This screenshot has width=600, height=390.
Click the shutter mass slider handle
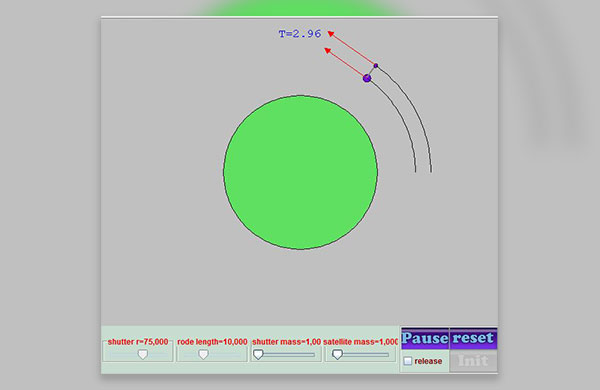[x=259, y=354]
